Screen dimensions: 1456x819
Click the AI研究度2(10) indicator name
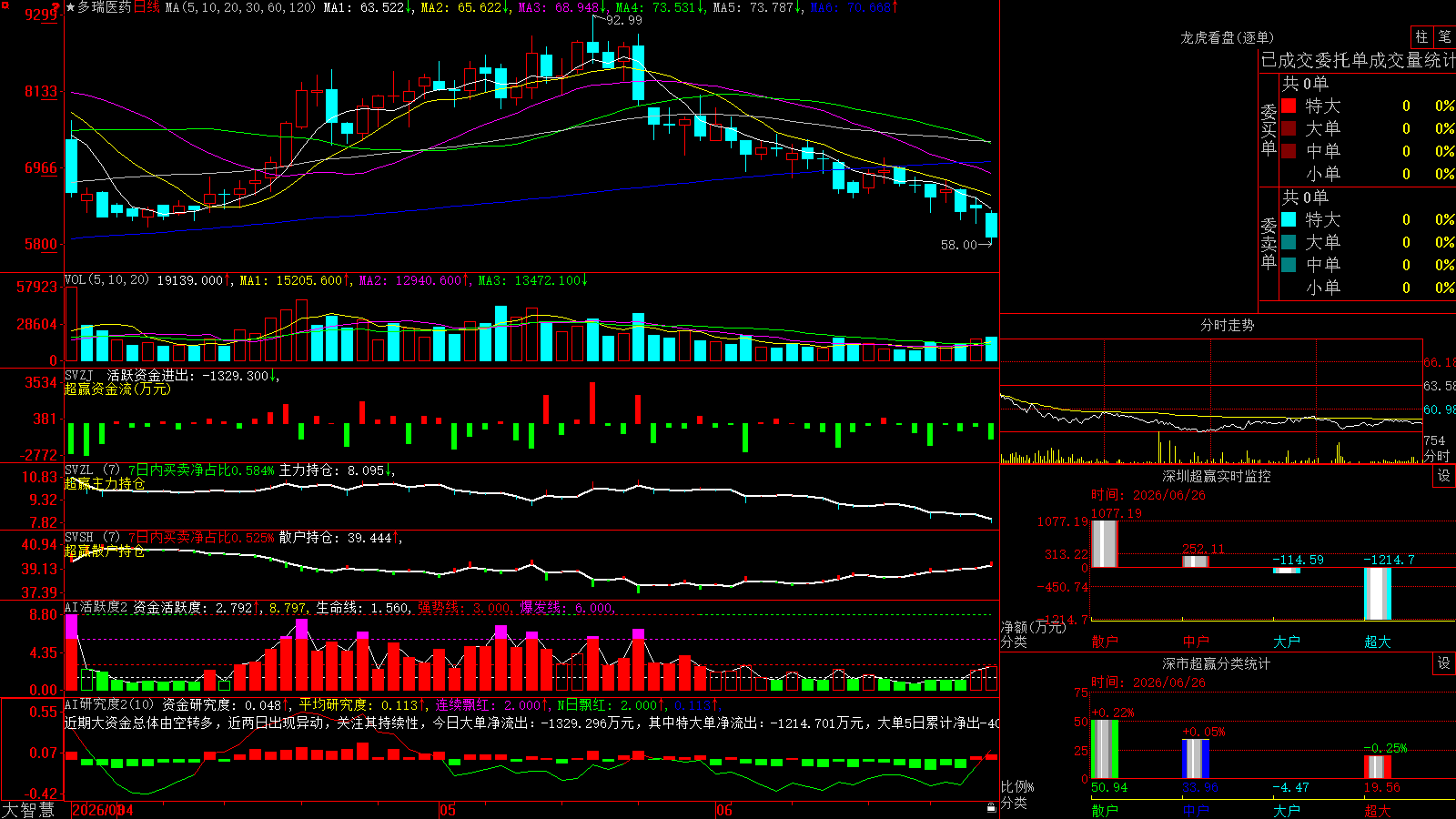coord(109,704)
